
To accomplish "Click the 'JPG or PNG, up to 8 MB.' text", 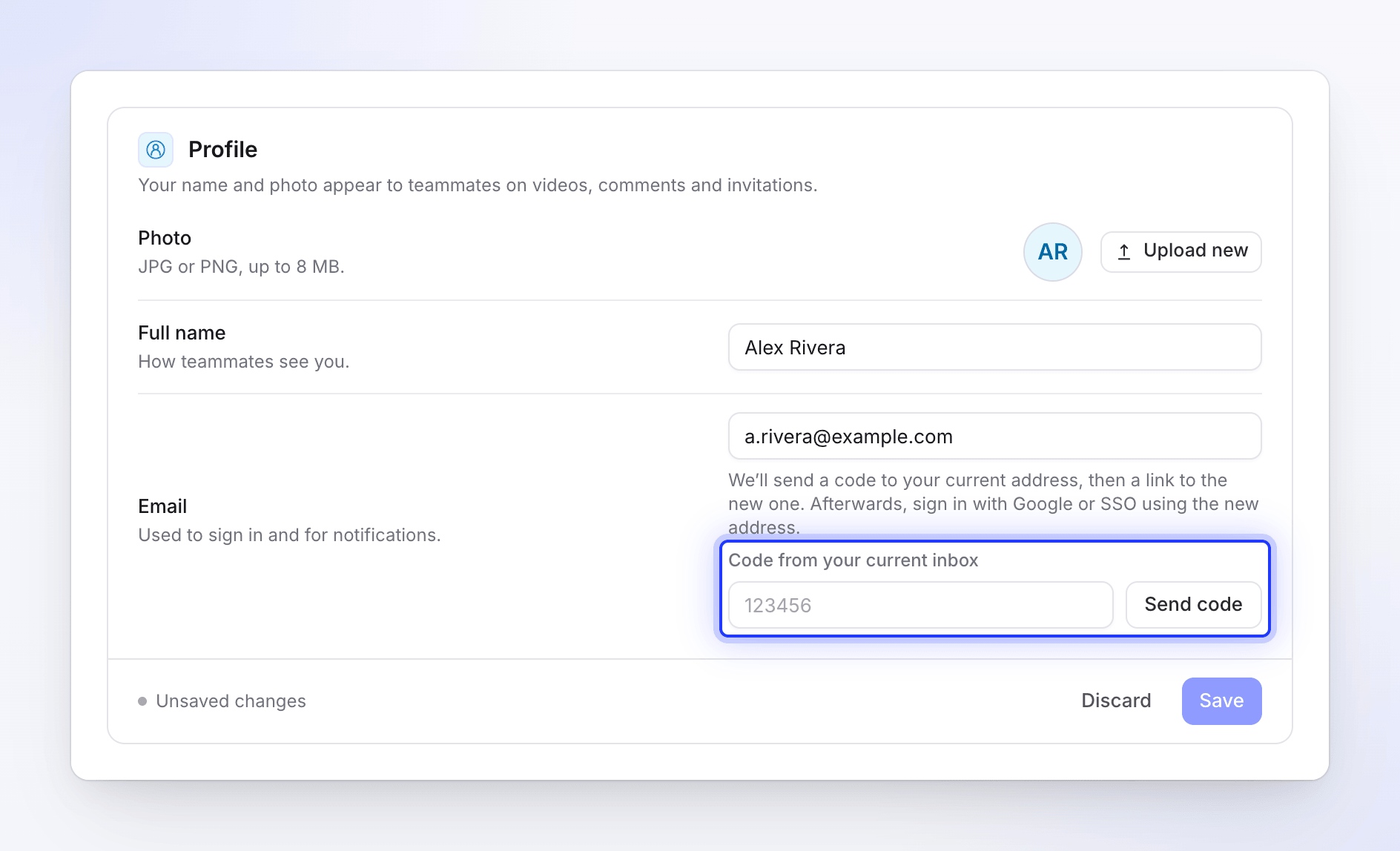I will (x=241, y=267).
